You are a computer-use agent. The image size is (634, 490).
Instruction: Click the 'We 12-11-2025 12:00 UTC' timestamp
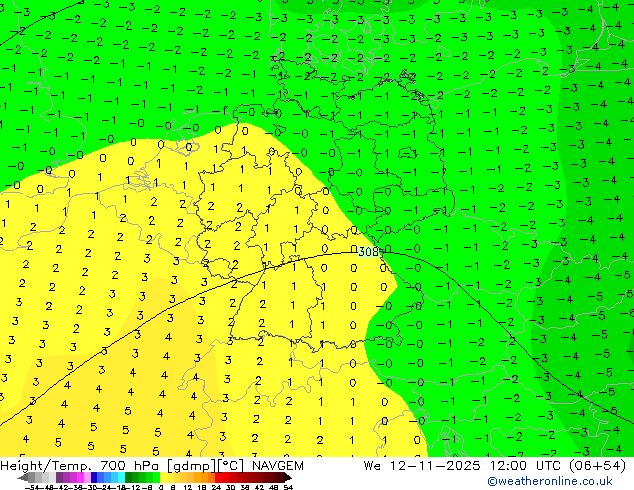(464, 466)
